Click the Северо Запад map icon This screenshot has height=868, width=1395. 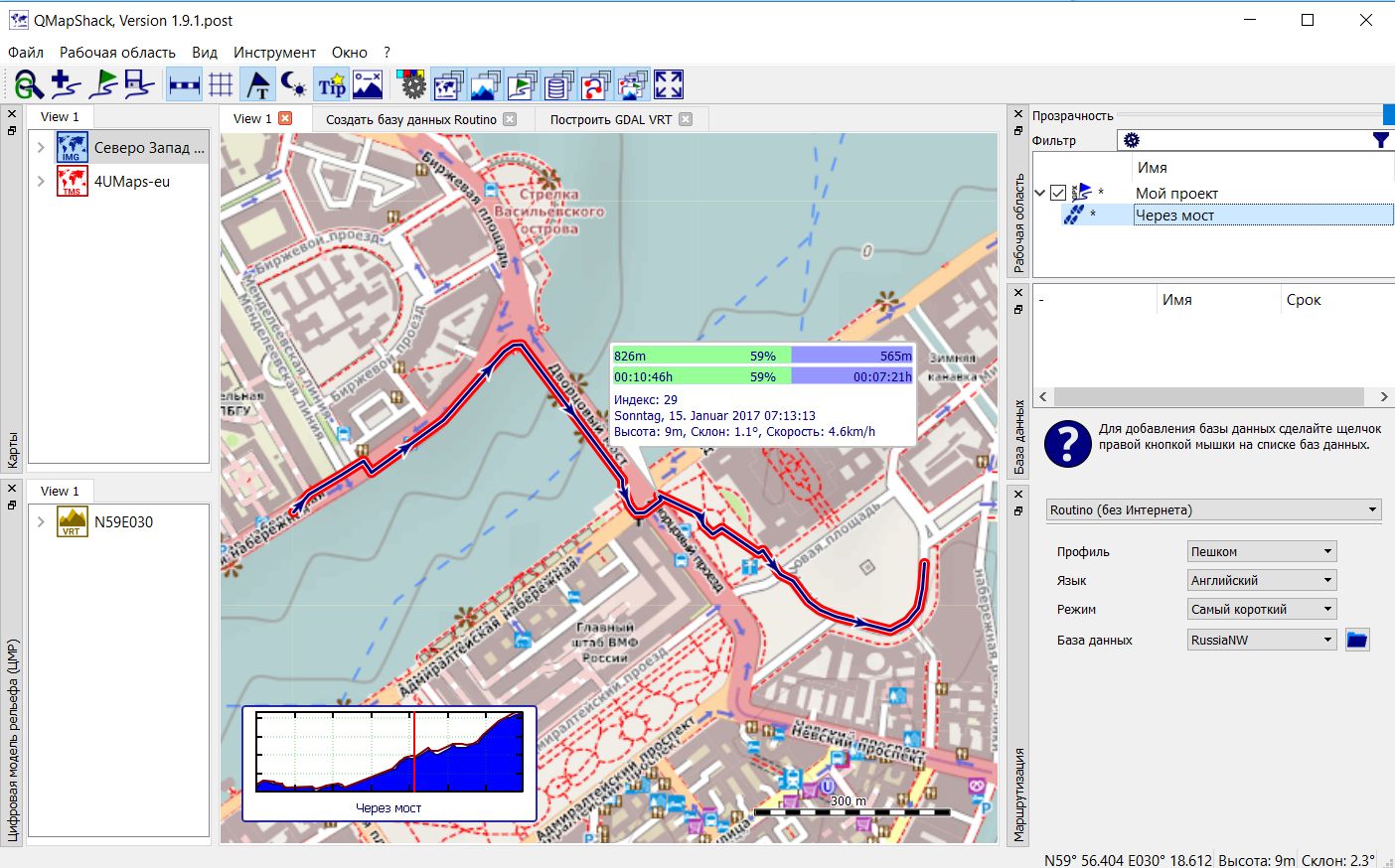coord(72,147)
